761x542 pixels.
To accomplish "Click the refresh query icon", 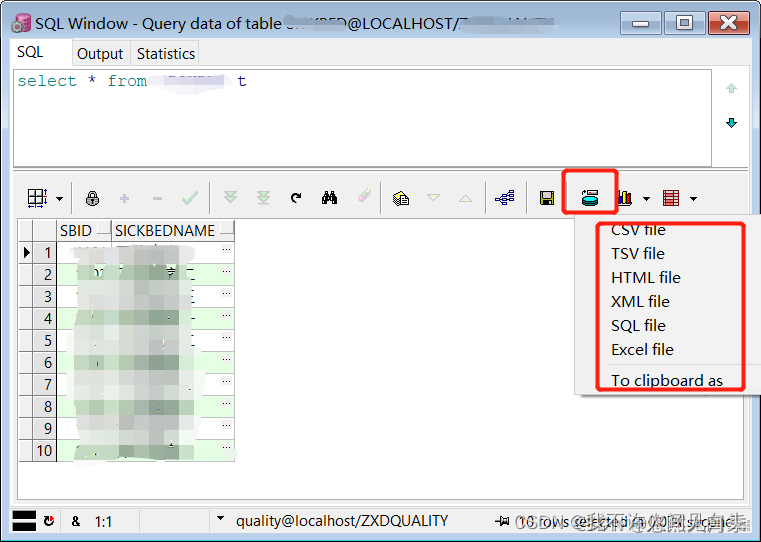I will tap(296, 197).
